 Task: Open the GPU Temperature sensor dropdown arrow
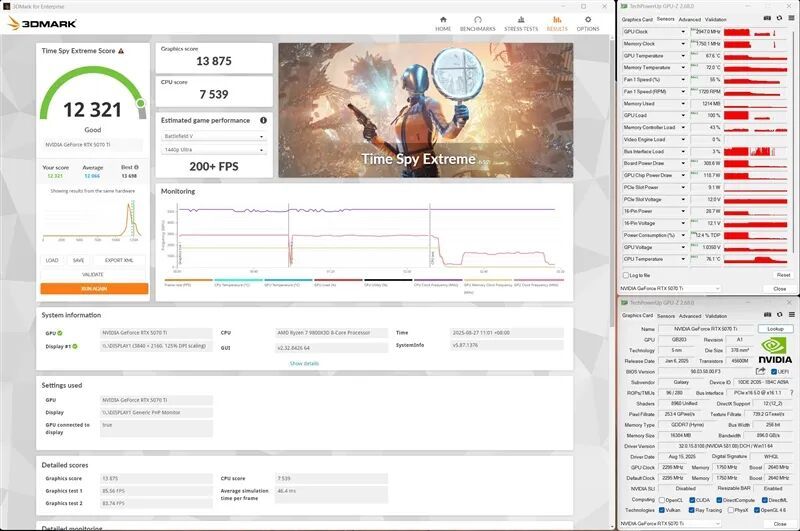(x=683, y=56)
